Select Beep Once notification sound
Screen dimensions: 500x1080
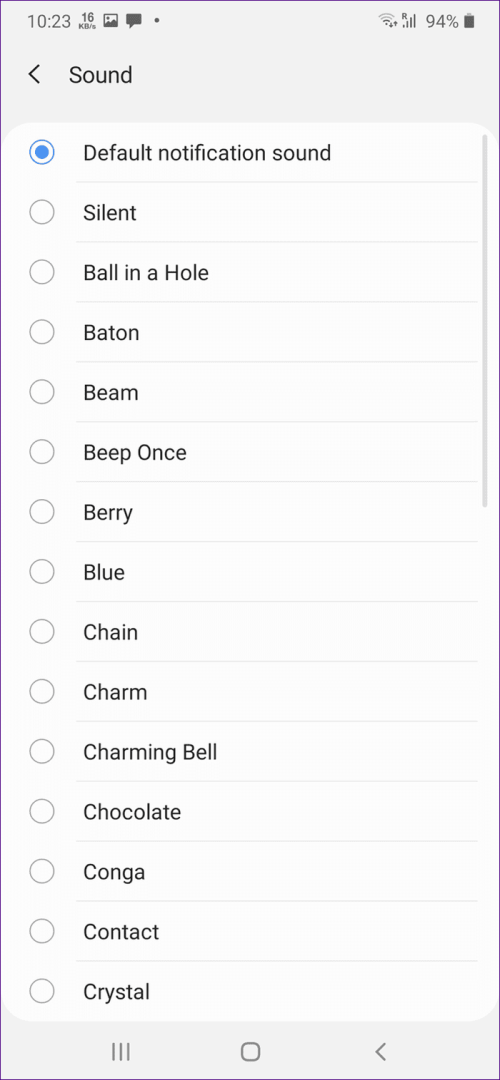[x=42, y=452]
